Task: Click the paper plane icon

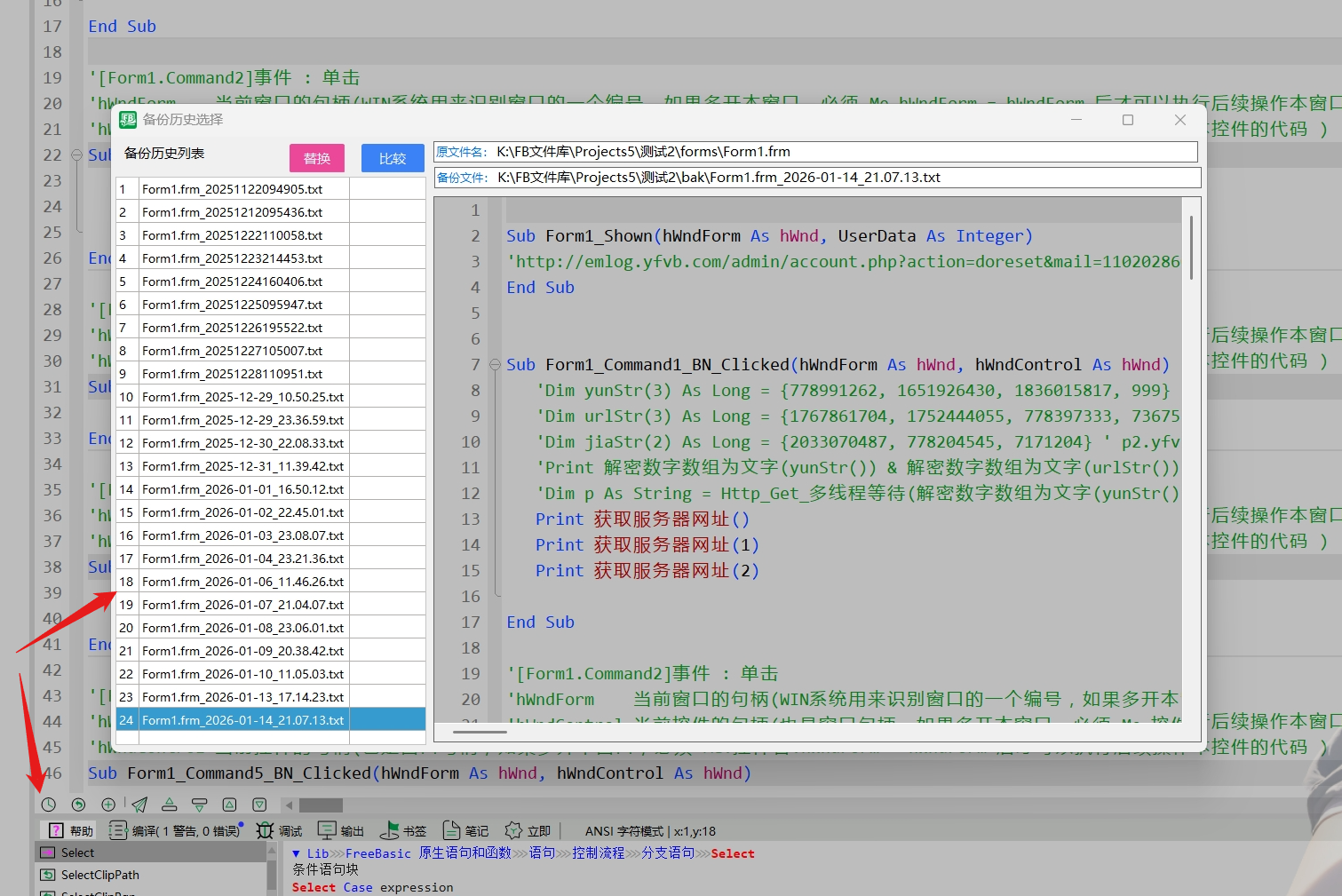Action: tap(139, 805)
